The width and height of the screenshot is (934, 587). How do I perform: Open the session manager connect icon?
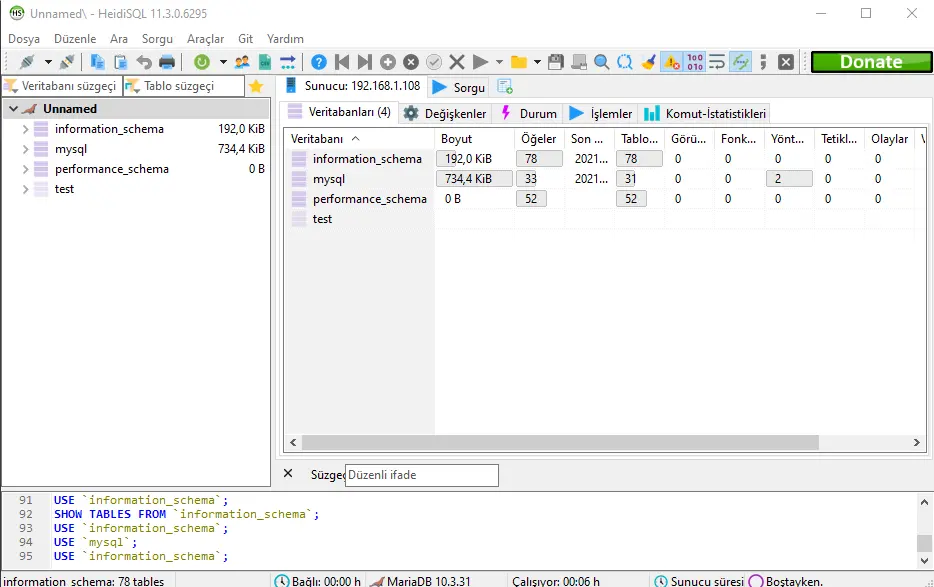(x=27, y=61)
